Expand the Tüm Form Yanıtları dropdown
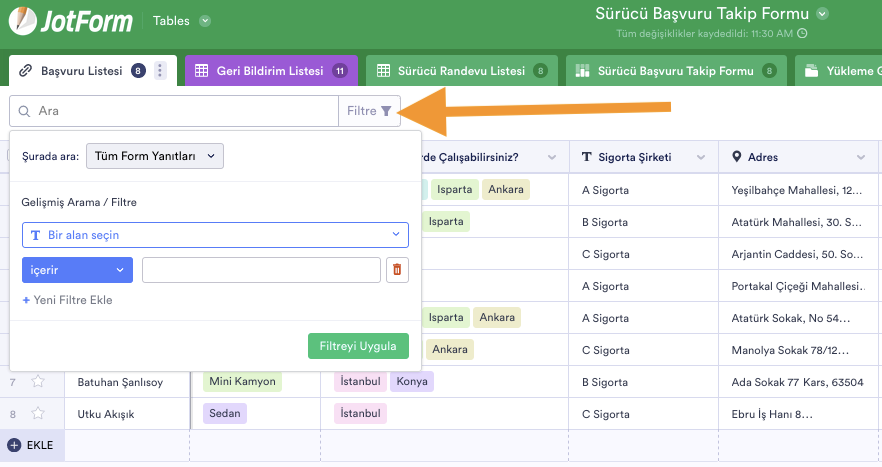This screenshot has width=882, height=467. pyautogui.click(x=155, y=156)
